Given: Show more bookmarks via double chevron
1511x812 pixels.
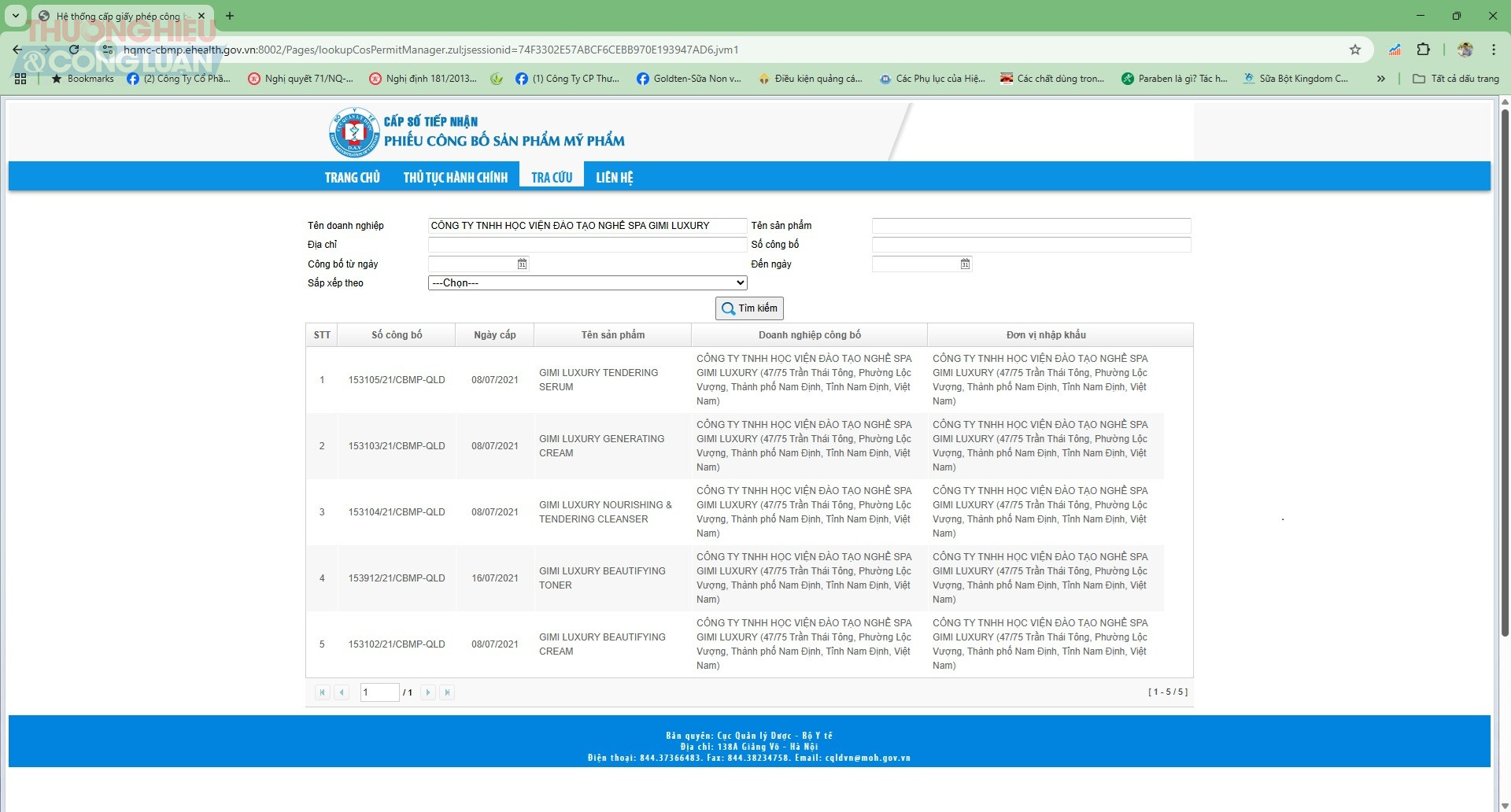Looking at the screenshot, I should point(1380,79).
